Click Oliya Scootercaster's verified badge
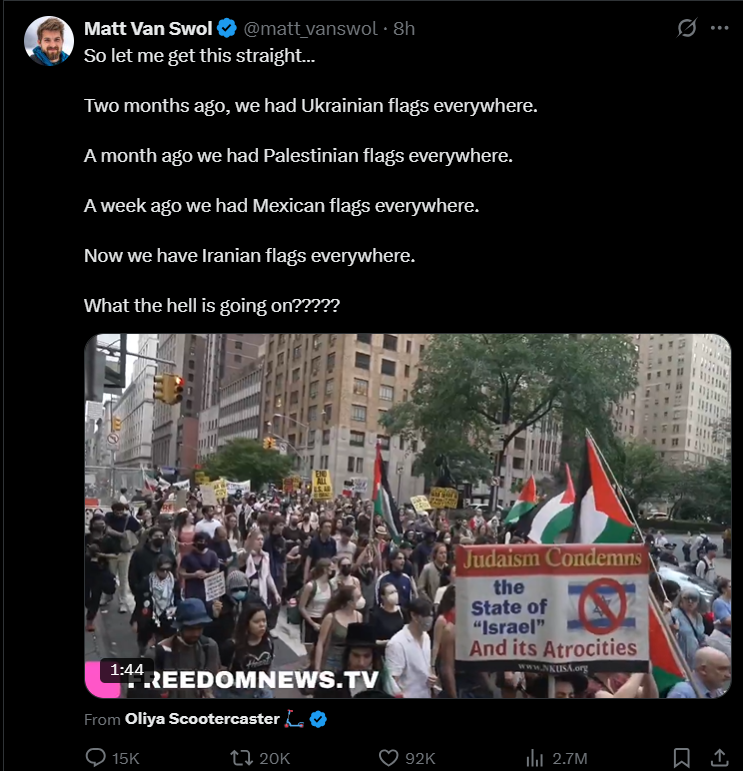 318,719
